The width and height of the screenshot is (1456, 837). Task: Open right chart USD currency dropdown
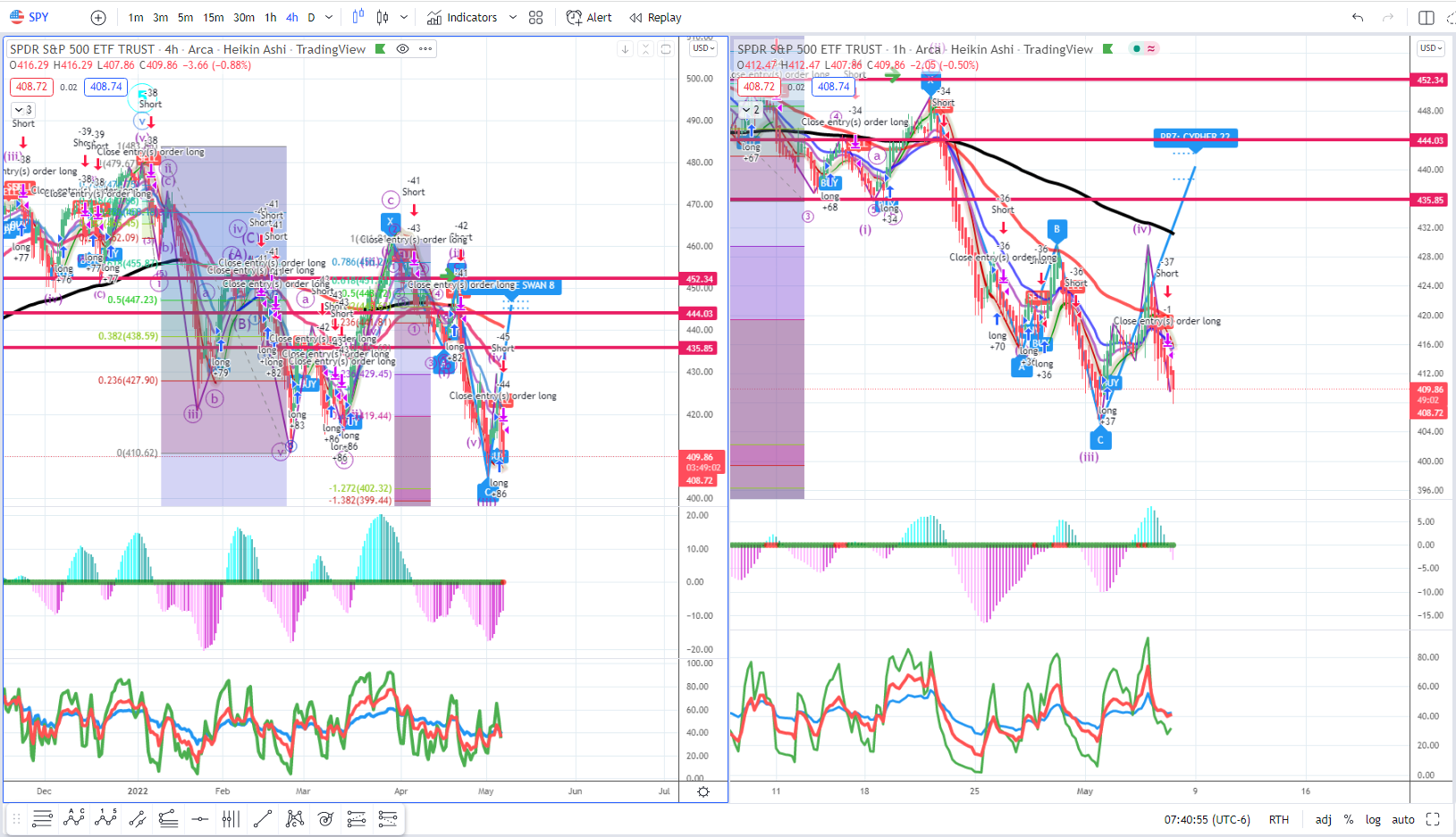tap(1431, 48)
